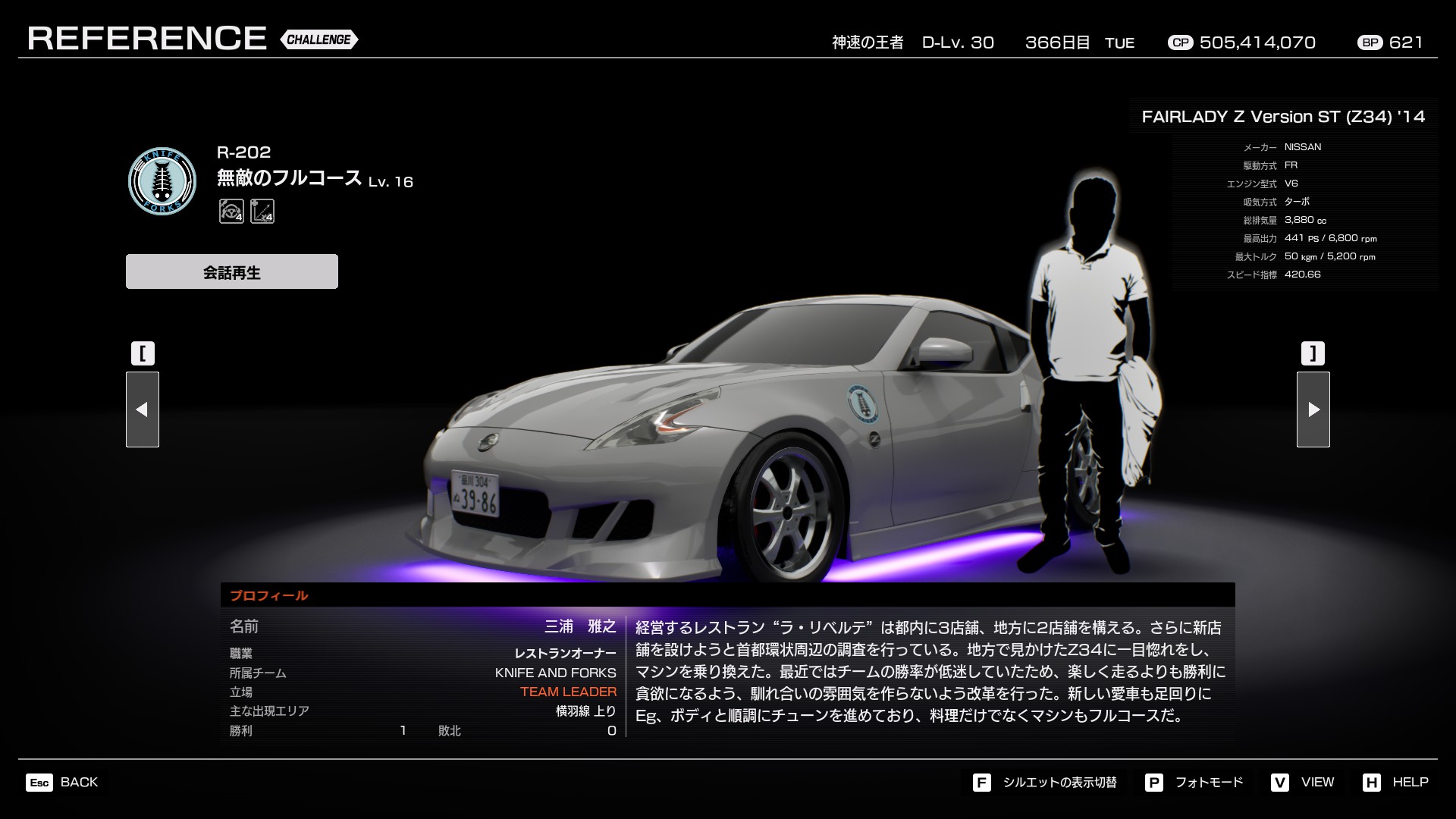Click the H key icon for HELP

click(1371, 783)
